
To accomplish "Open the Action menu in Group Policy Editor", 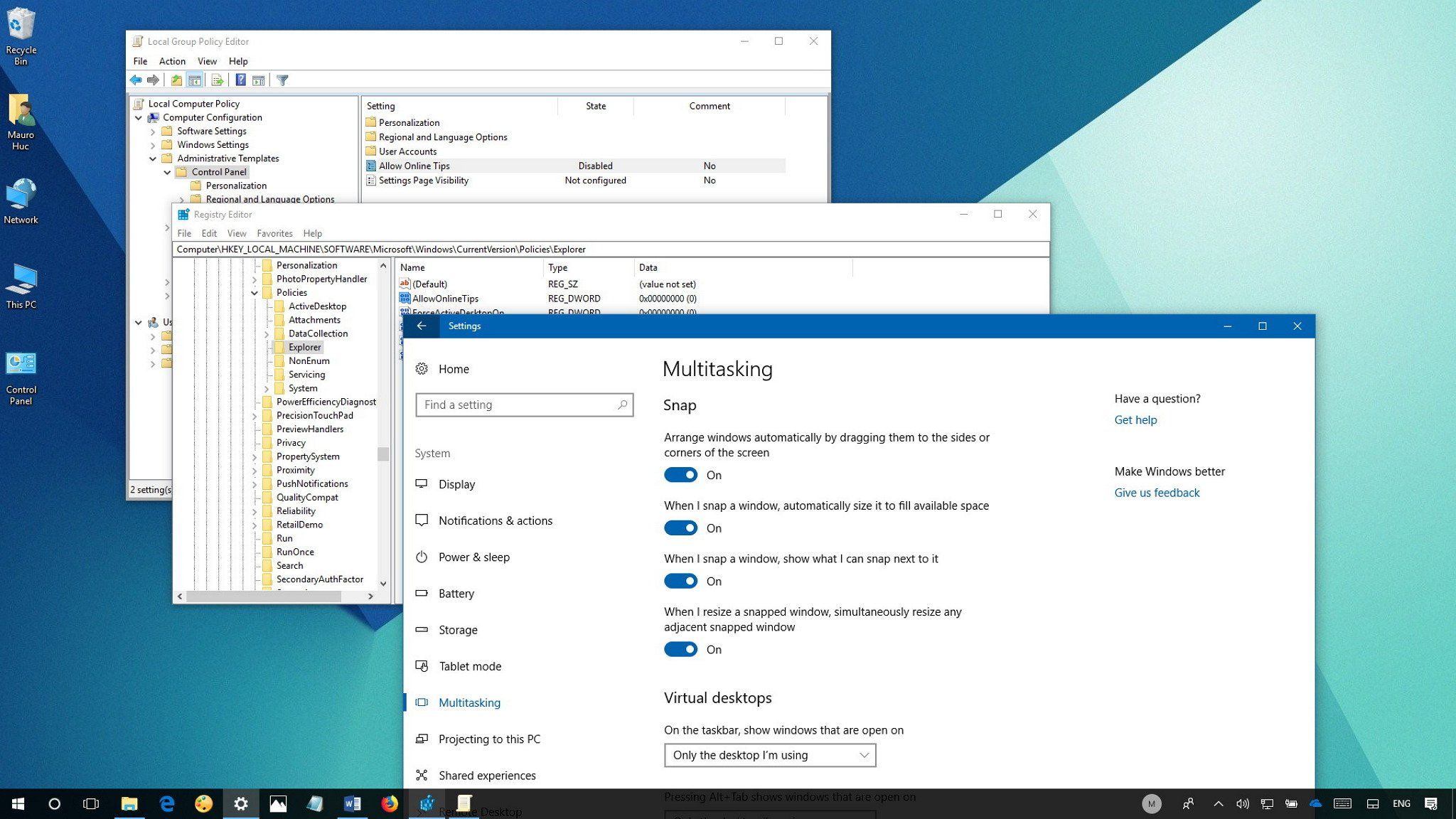I will (x=172, y=61).
